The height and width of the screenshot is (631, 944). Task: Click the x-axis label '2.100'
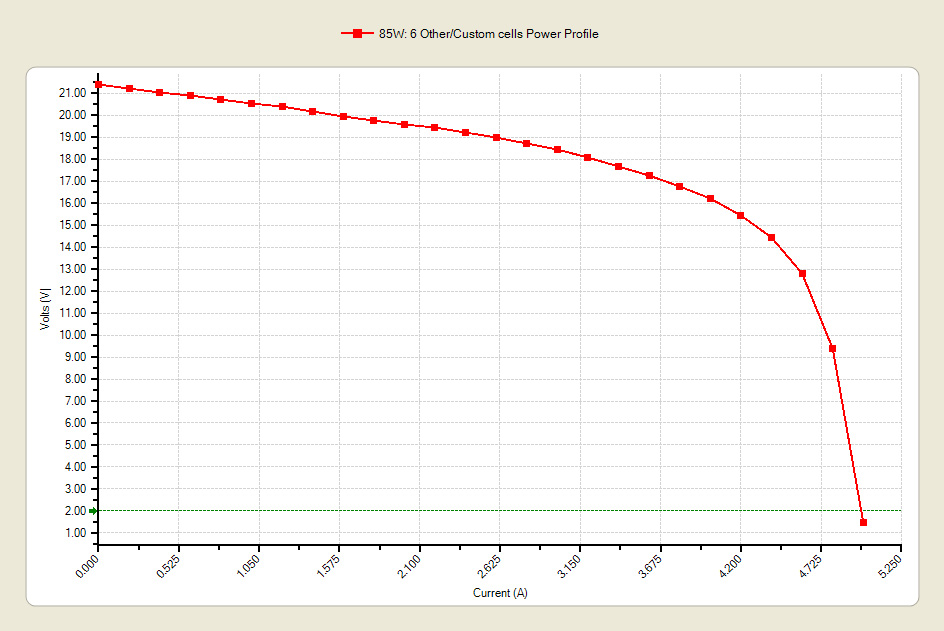pos(409,566)
